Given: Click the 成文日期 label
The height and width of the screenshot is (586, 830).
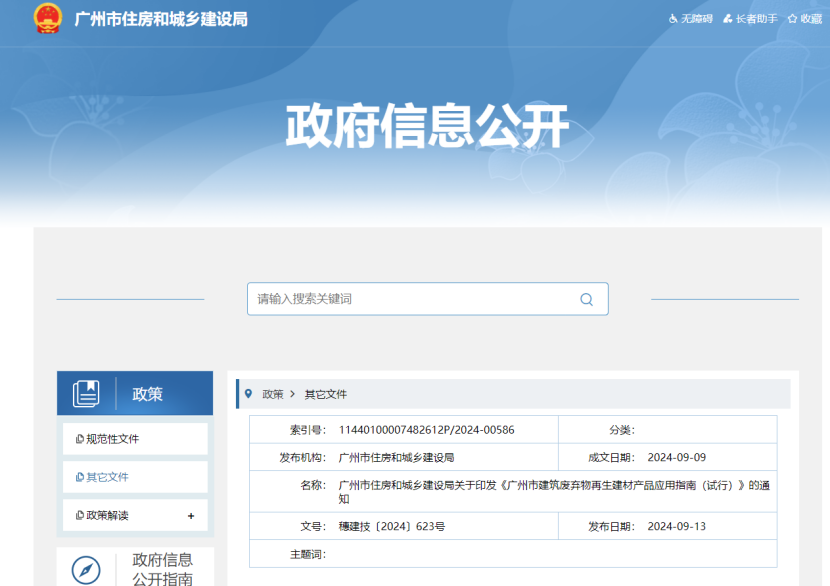Looking at the screenshot, I should 611,457.
